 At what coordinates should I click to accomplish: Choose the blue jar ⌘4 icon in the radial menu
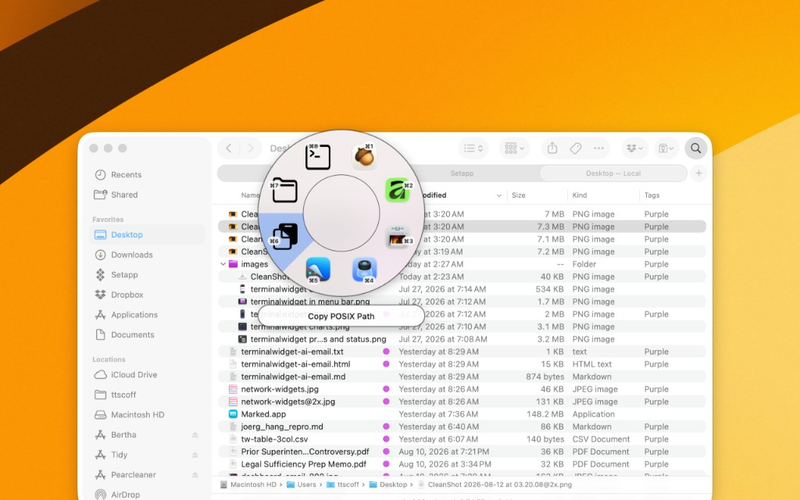coord(364,270)
